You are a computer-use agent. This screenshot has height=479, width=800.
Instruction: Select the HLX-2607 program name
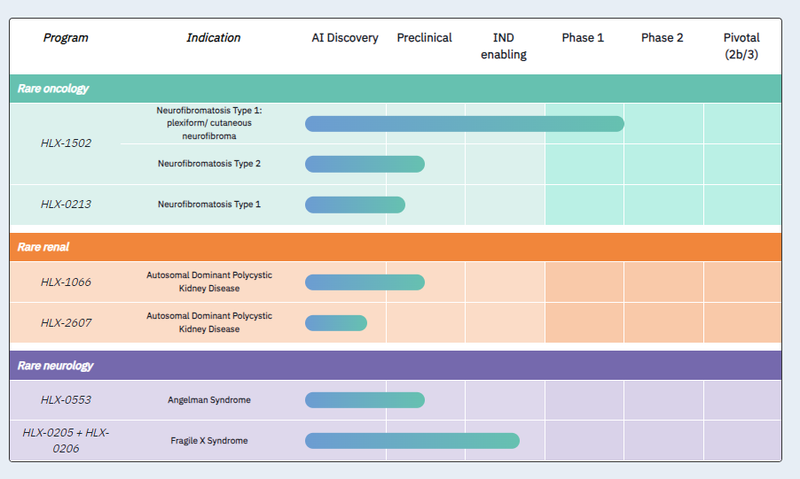(66, 322)
